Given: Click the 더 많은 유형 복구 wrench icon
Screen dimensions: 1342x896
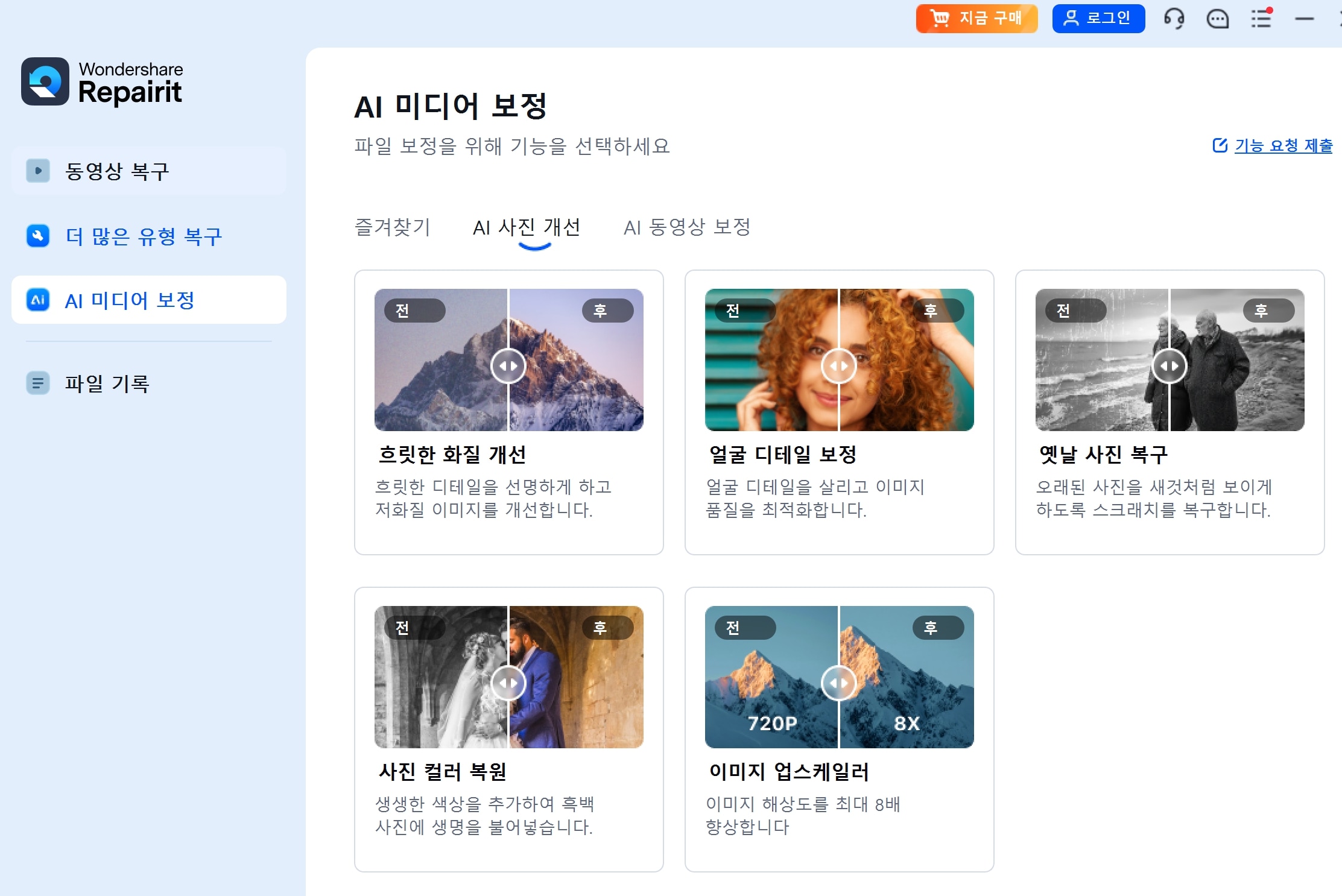Looking at the screenshot, I should (x=38, y=236).
